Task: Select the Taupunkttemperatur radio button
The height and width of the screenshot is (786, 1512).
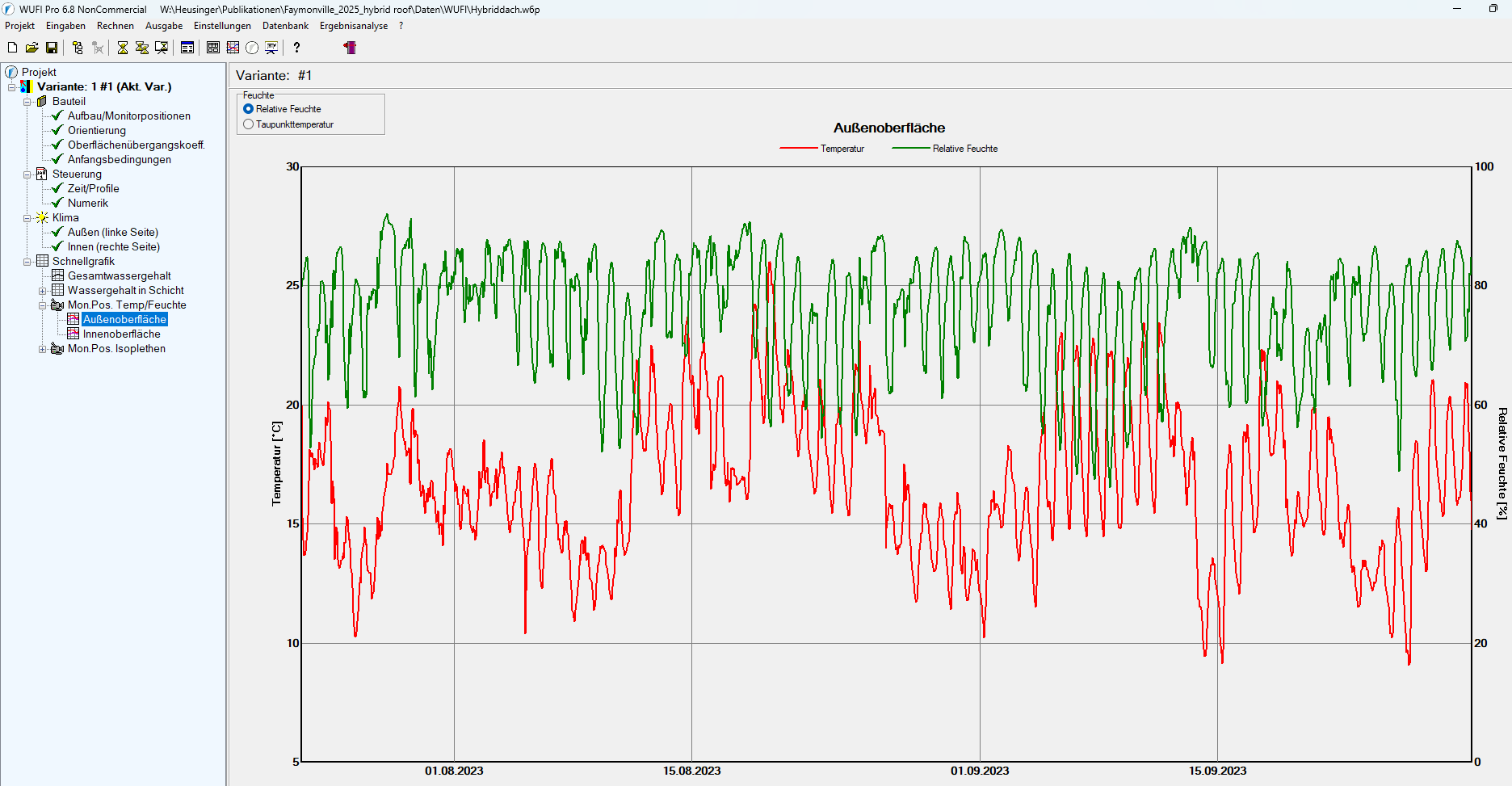Action: [249, 124]
